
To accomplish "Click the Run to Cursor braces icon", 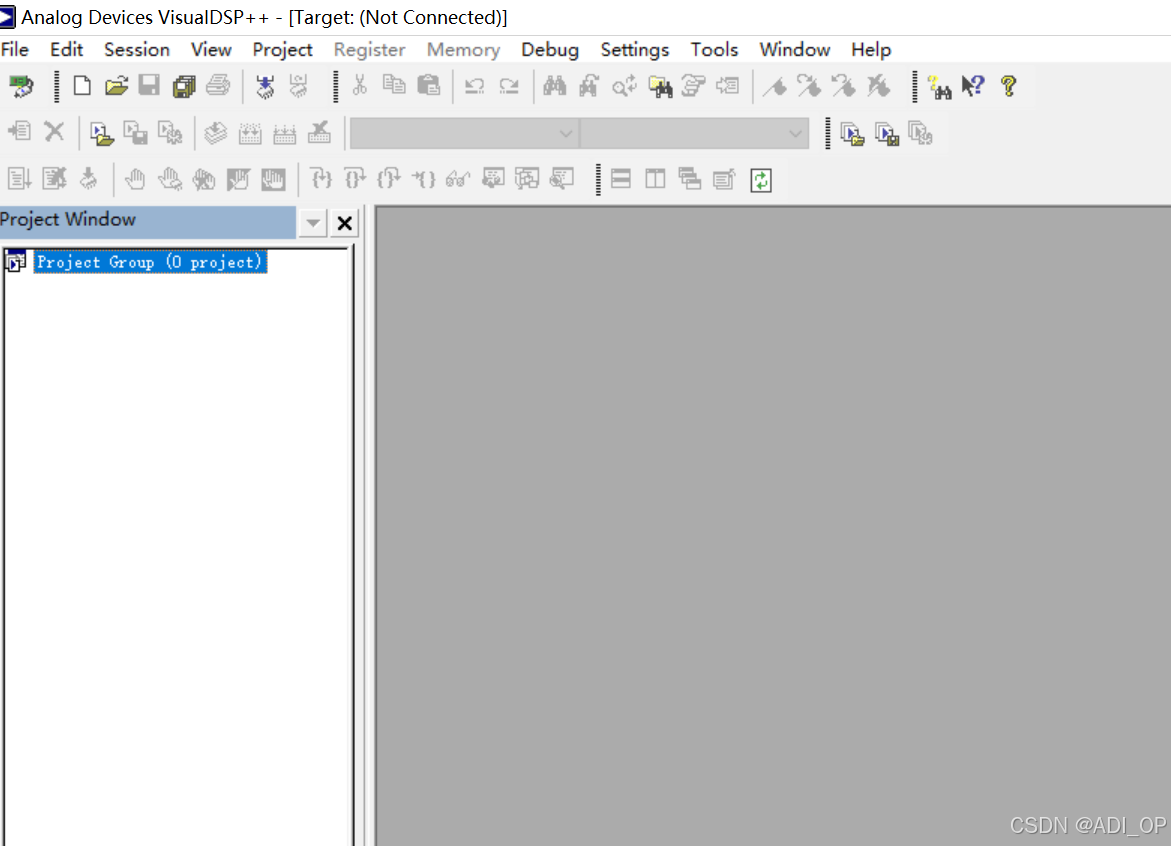I will 423,178.
